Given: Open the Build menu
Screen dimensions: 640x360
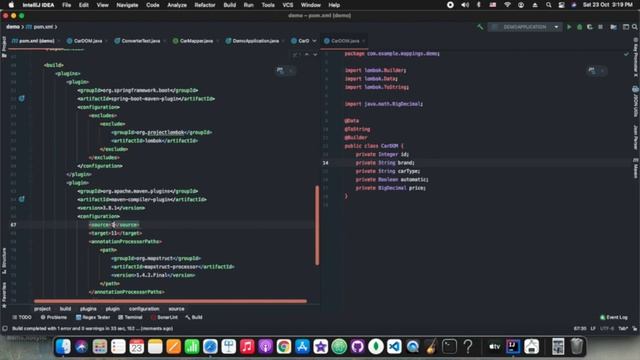Looking at the screenshot, I should pos(229,5).
